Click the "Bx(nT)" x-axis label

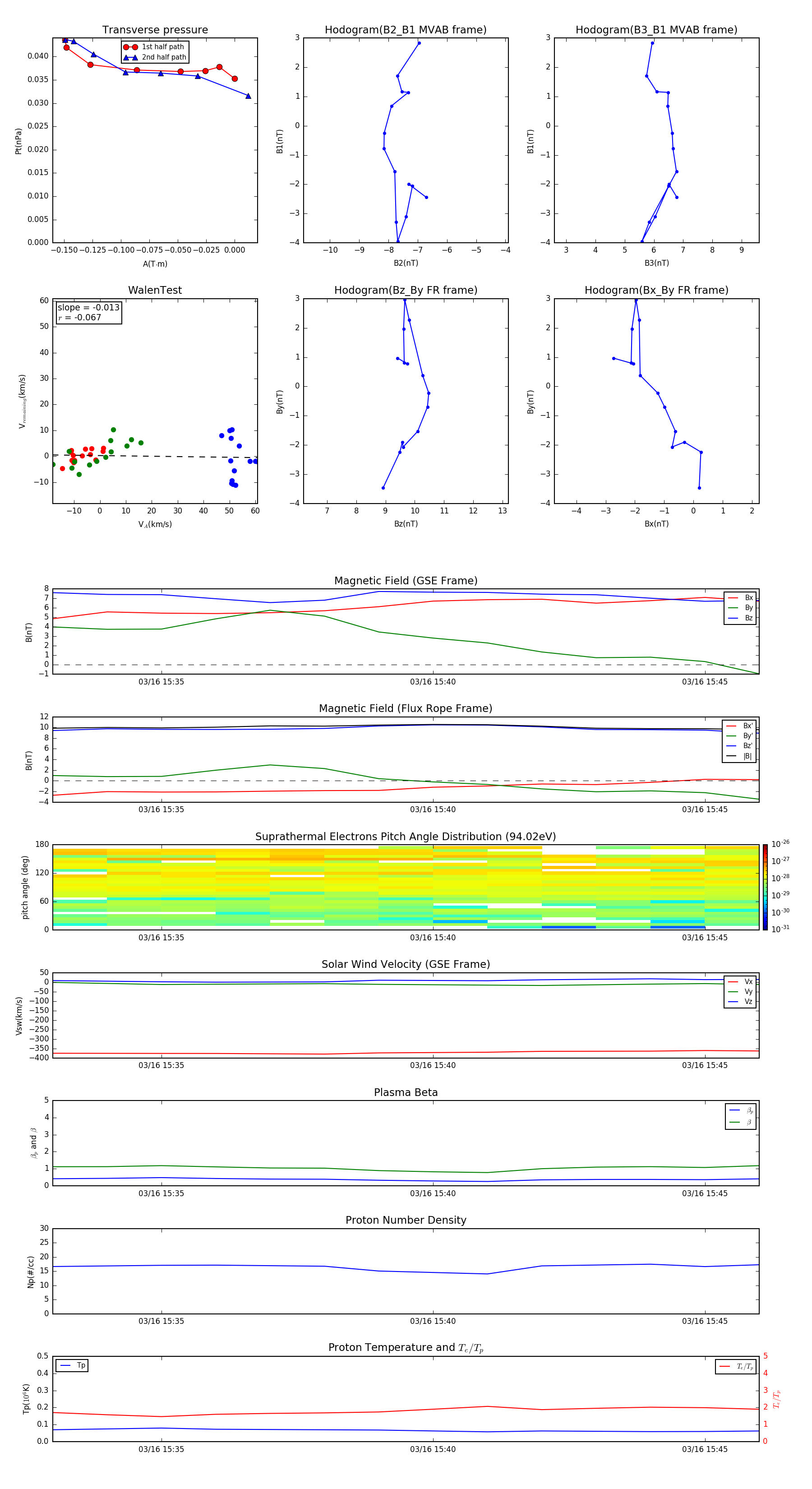point(656,524)
